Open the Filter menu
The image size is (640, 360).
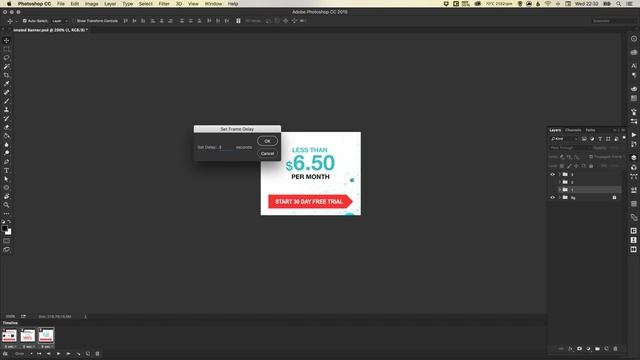point(164,4)
